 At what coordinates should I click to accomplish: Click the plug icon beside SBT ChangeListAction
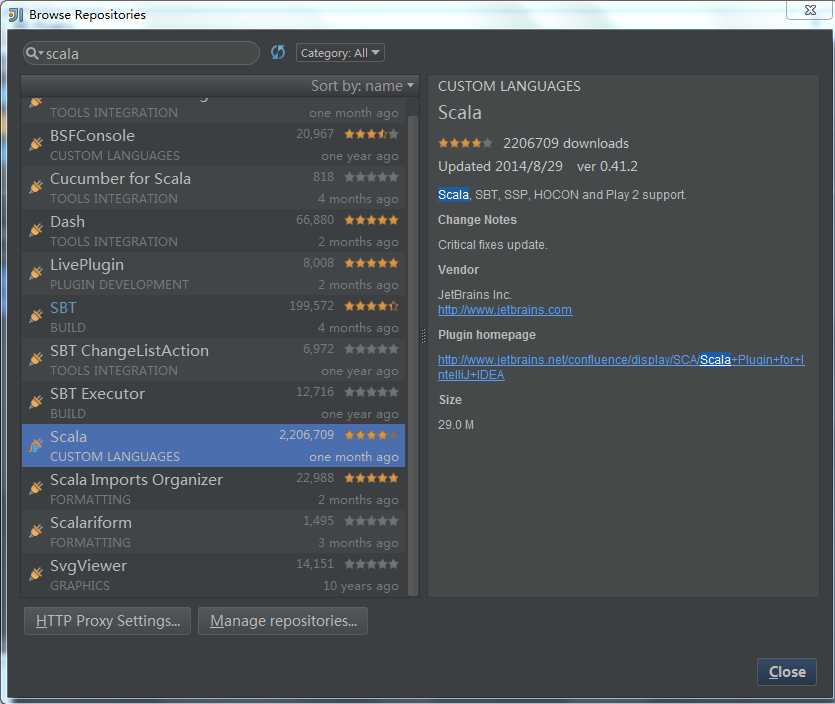tap(36, 359)
